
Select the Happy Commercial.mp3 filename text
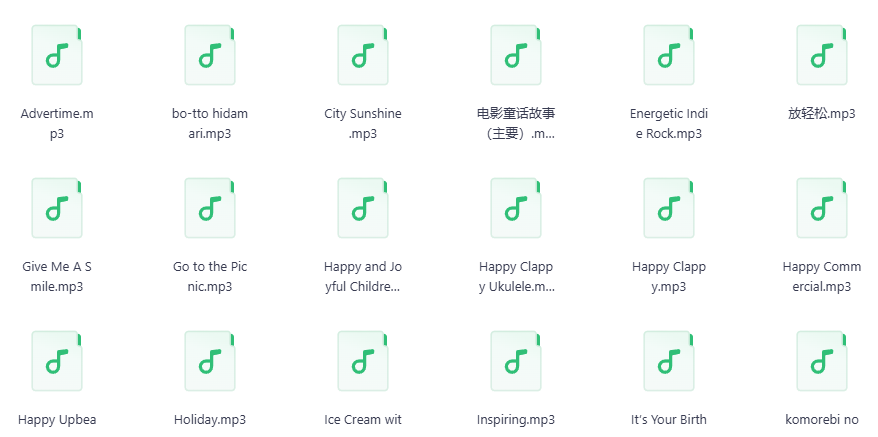821,277
